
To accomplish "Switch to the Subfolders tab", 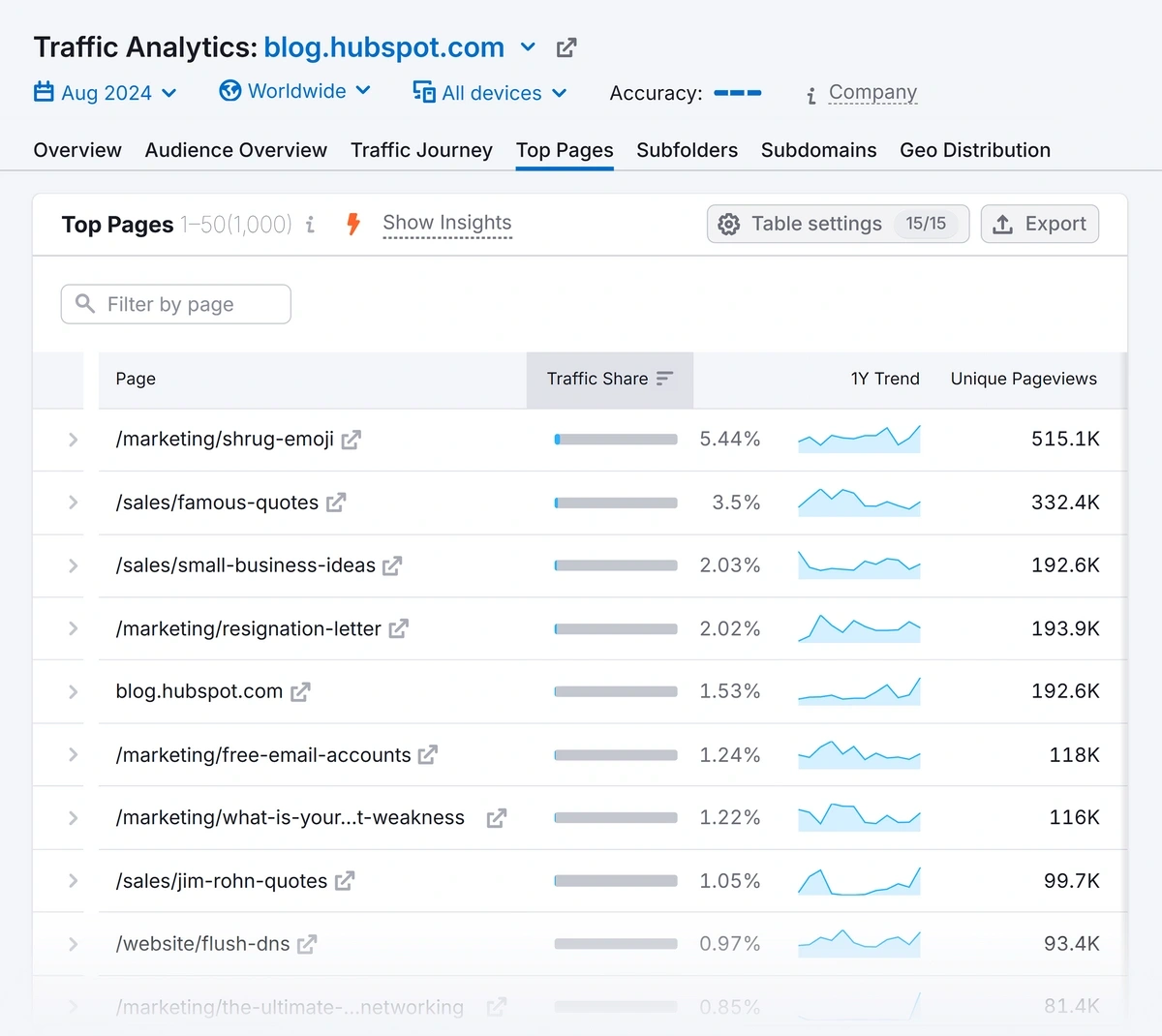I will (x=687, y=150).
